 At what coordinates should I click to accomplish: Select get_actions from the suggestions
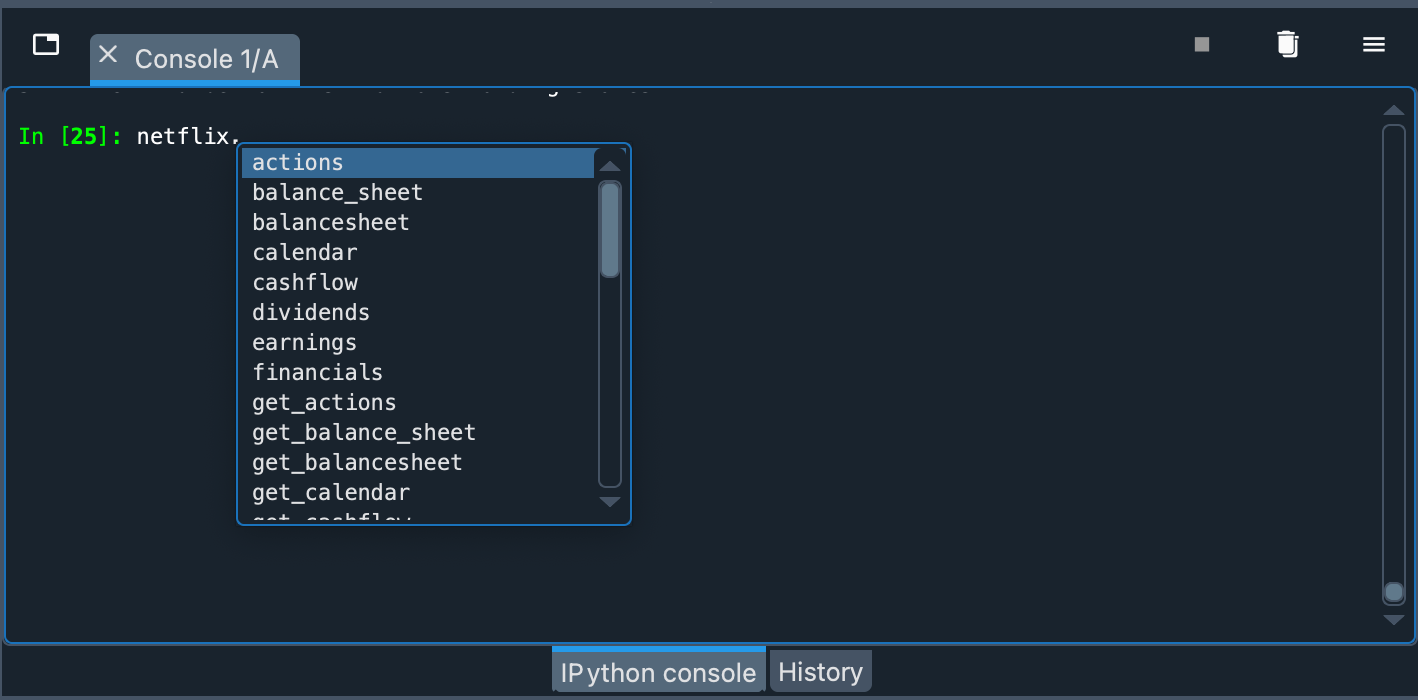(324, 402)
